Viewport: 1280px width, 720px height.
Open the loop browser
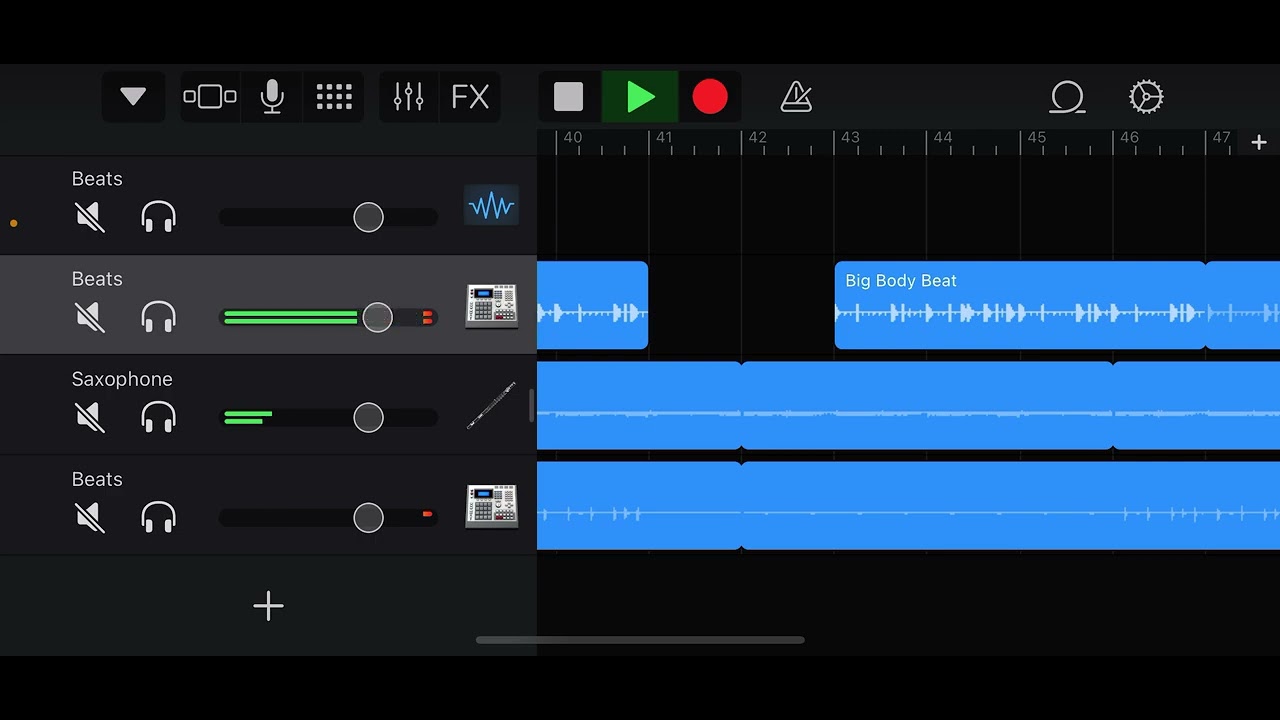(1067, 97)
